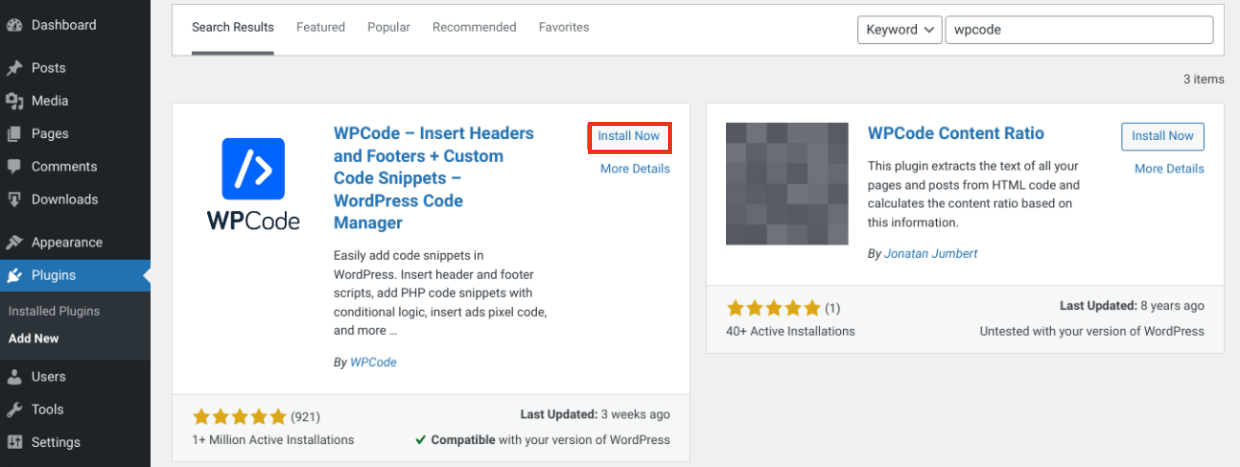
Task: Click the Settings icon in sidebar
Action: pos(14,443)
